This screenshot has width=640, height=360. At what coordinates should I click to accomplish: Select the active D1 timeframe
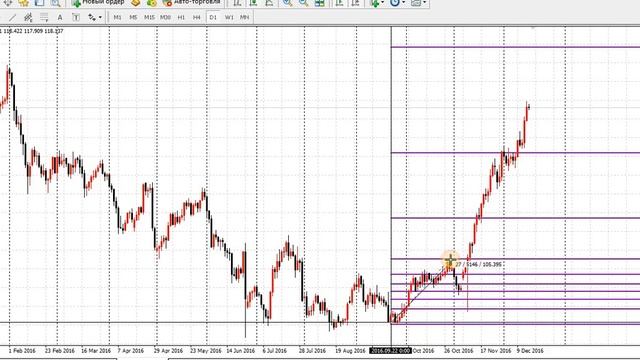(x=213, y=17)
